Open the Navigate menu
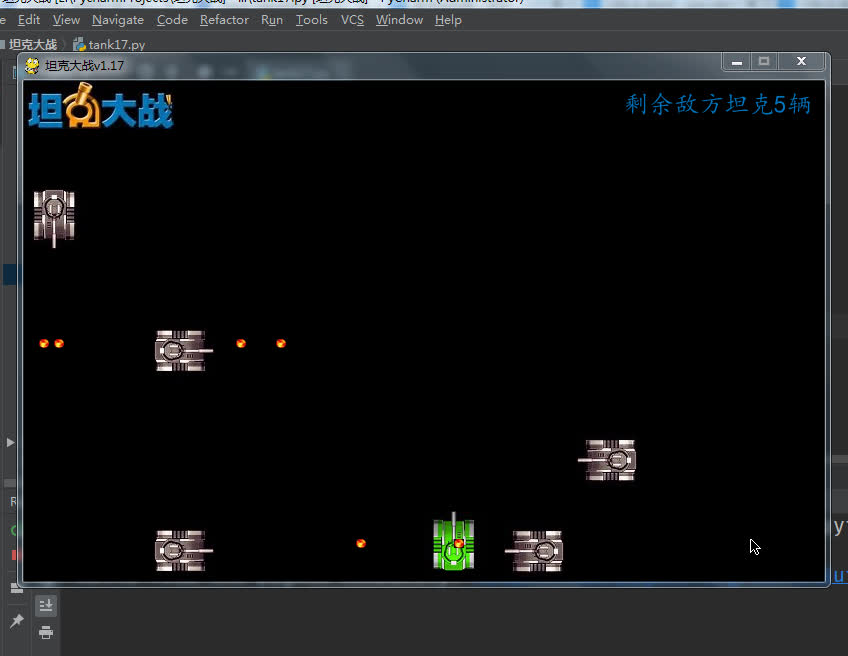This screenshot has height=656, width=848. (118, 20)
